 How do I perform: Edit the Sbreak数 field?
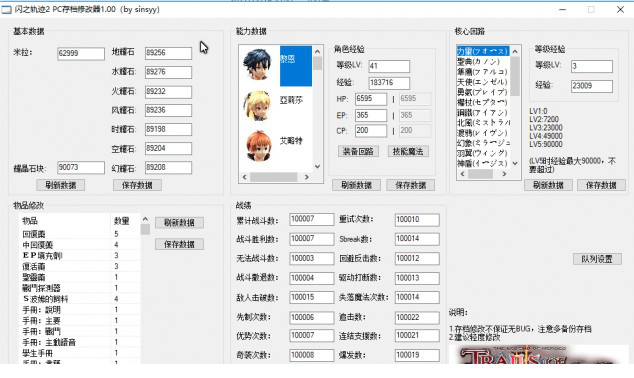[x=417, y=239]
